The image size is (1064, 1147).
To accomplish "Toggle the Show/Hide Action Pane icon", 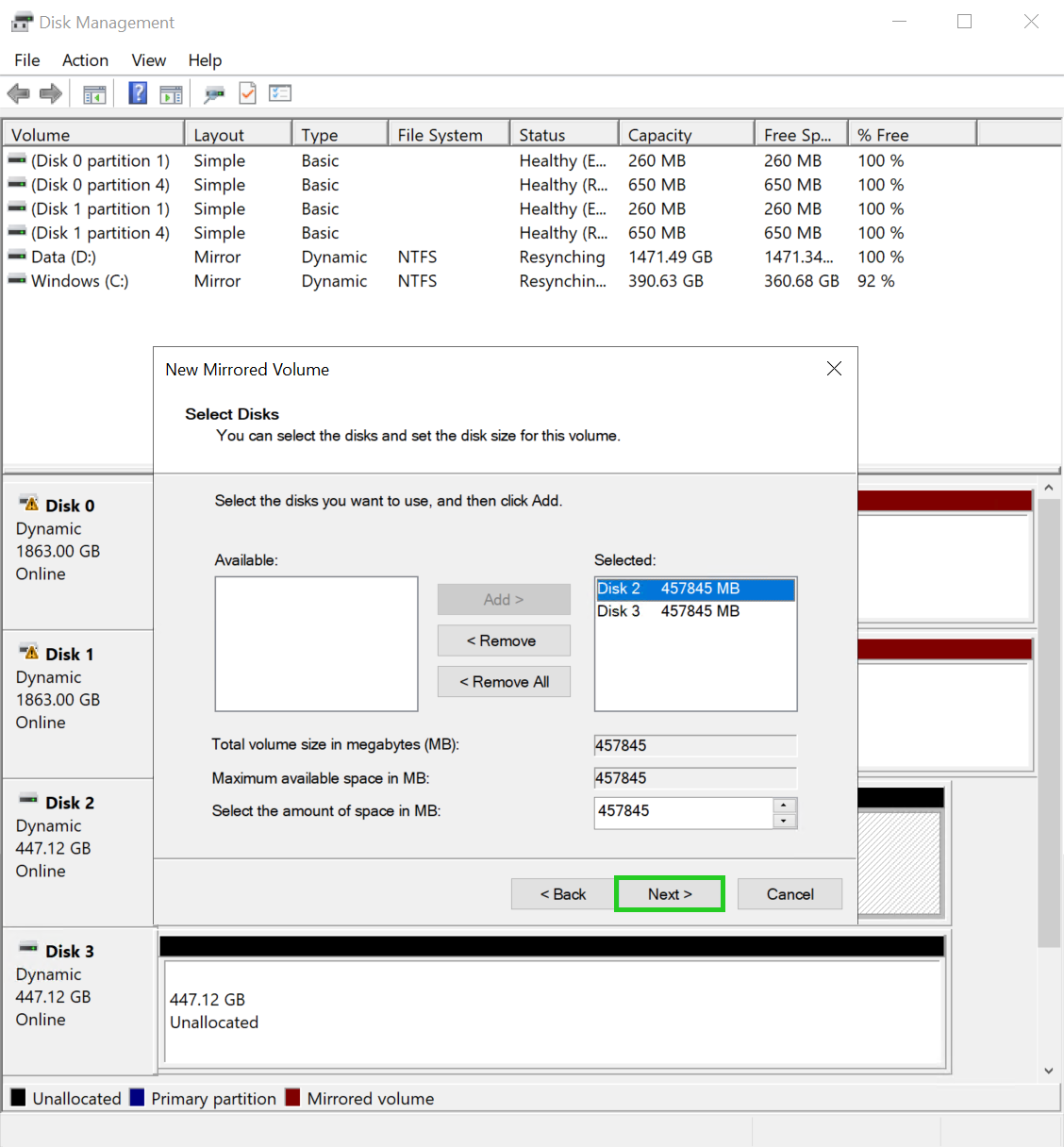I will (171, 92).
